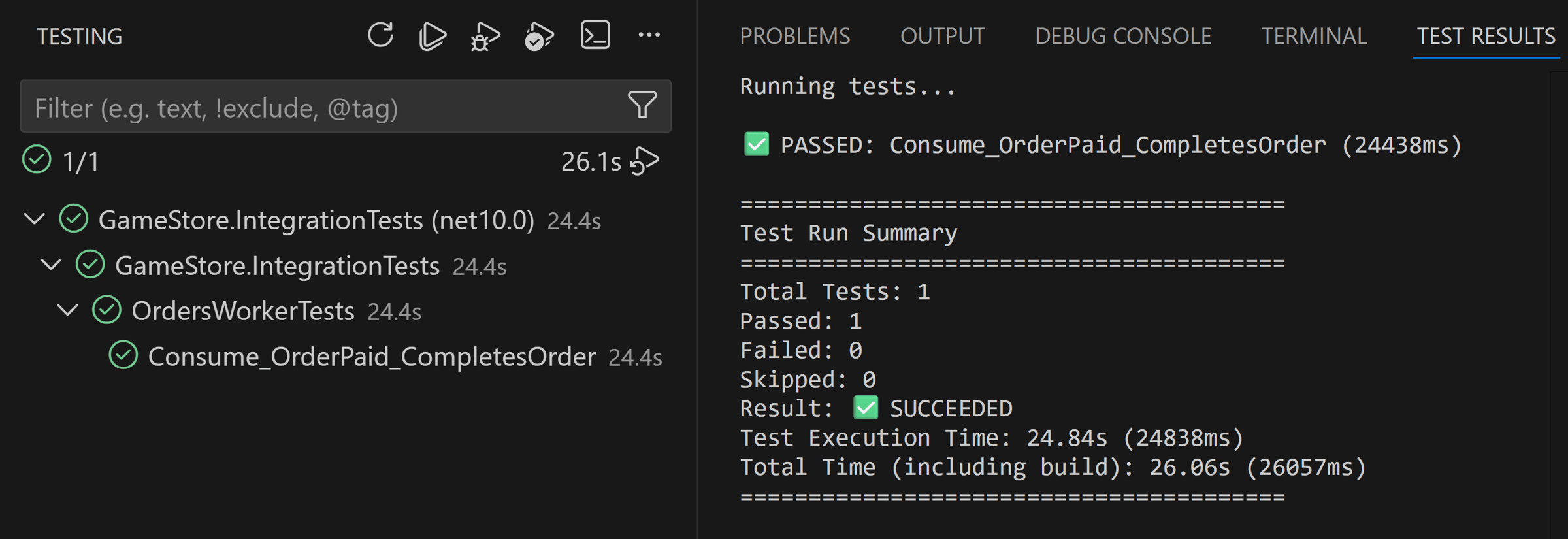Image resolution: width=1568 pixels, height=539 pixels.
Task: Collapse the OrdersWorkerTests class chevron
Action: coord(68,310)
